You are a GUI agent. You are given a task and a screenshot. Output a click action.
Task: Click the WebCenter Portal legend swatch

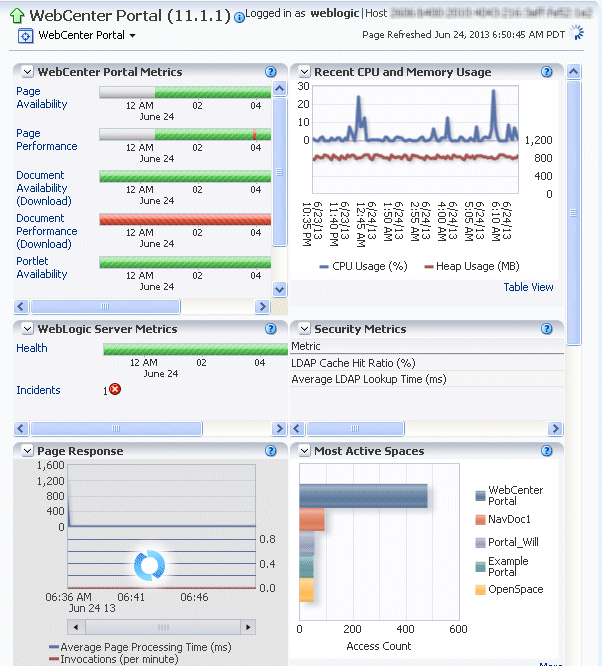(480, 496)
